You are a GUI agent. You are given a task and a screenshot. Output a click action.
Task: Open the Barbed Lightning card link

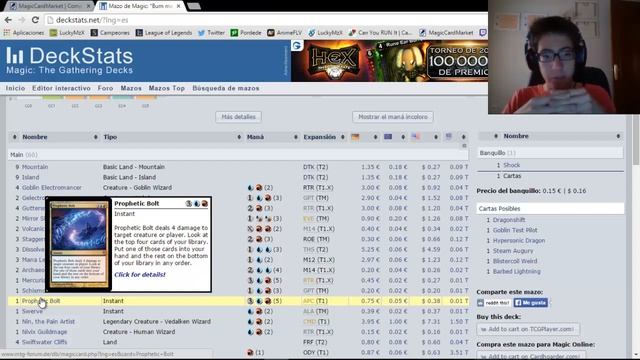click(516, 271)
